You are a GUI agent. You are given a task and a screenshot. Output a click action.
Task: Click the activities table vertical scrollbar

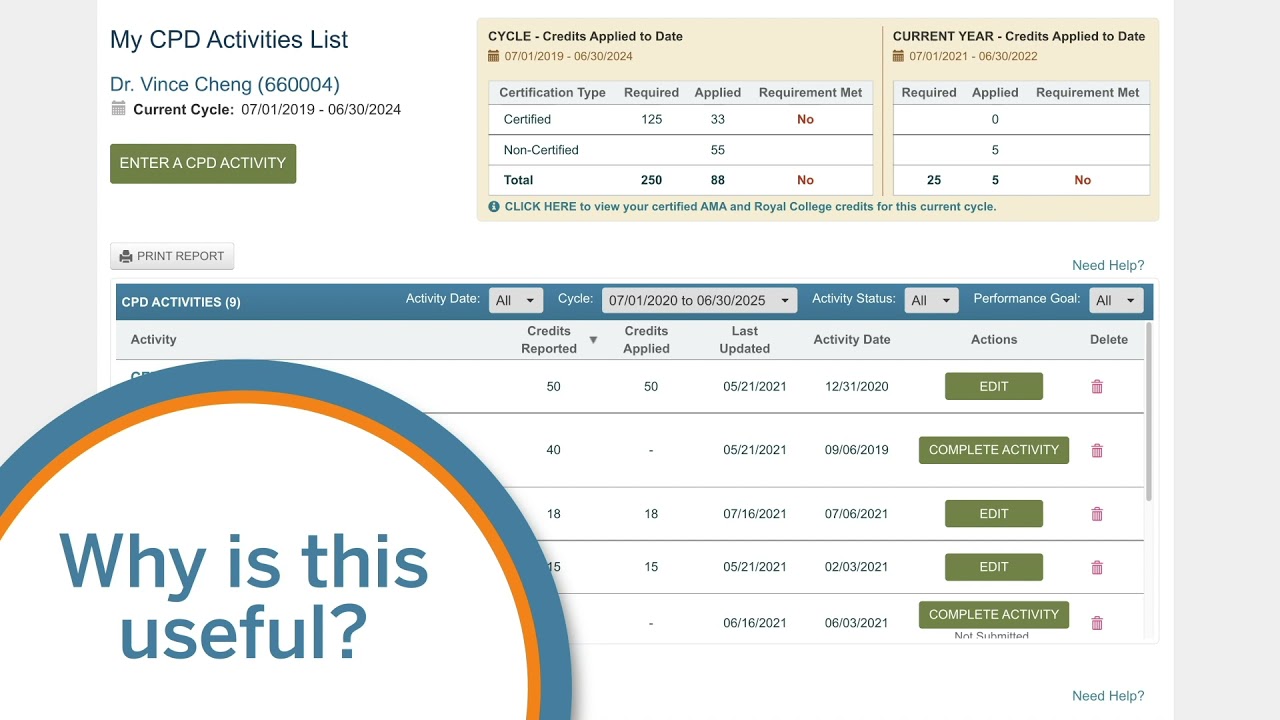click(x=1149, y=412)
